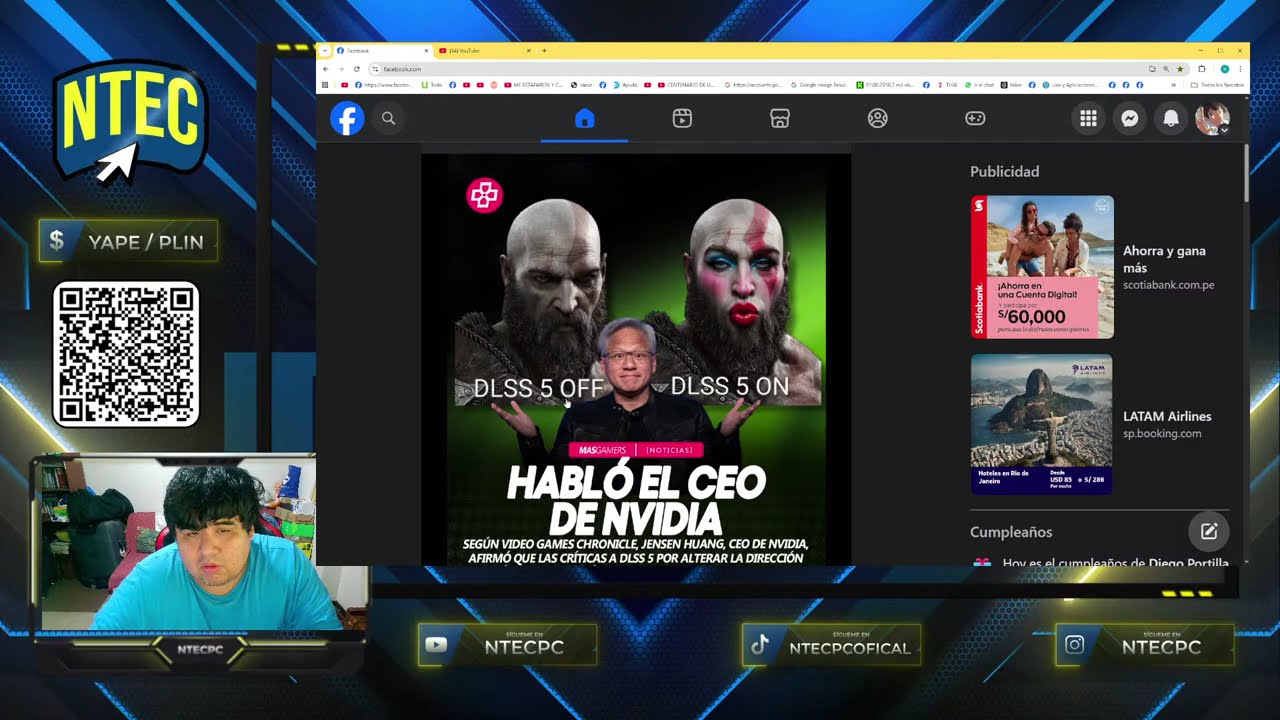Open the Facebook Marketplace tab
1280x720 pixels.
[780, 119]
